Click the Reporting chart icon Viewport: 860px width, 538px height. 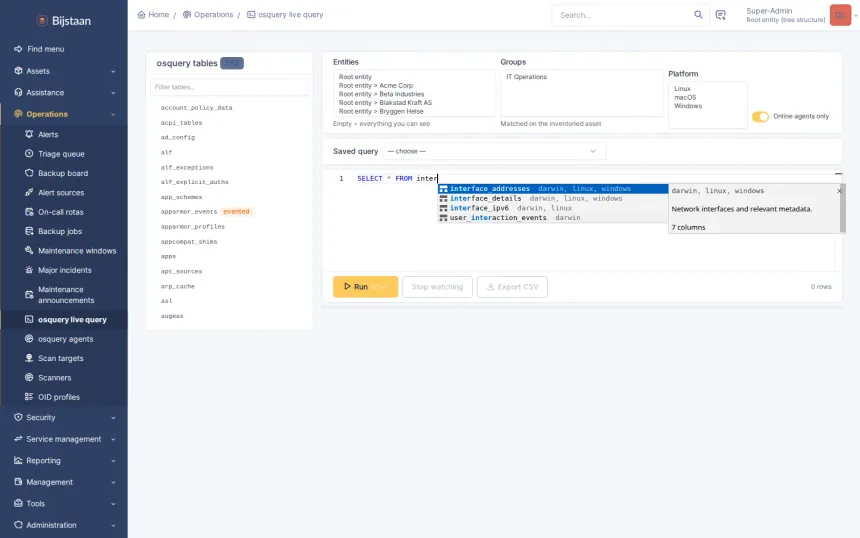(18, 460)
